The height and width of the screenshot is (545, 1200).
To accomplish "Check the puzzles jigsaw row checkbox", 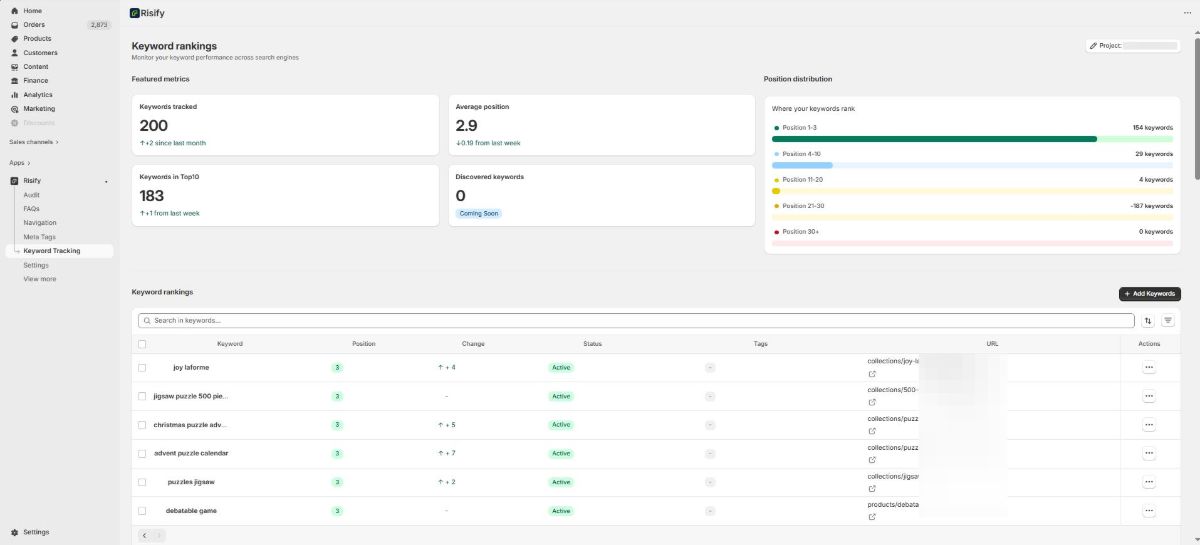I will (143, 482).
